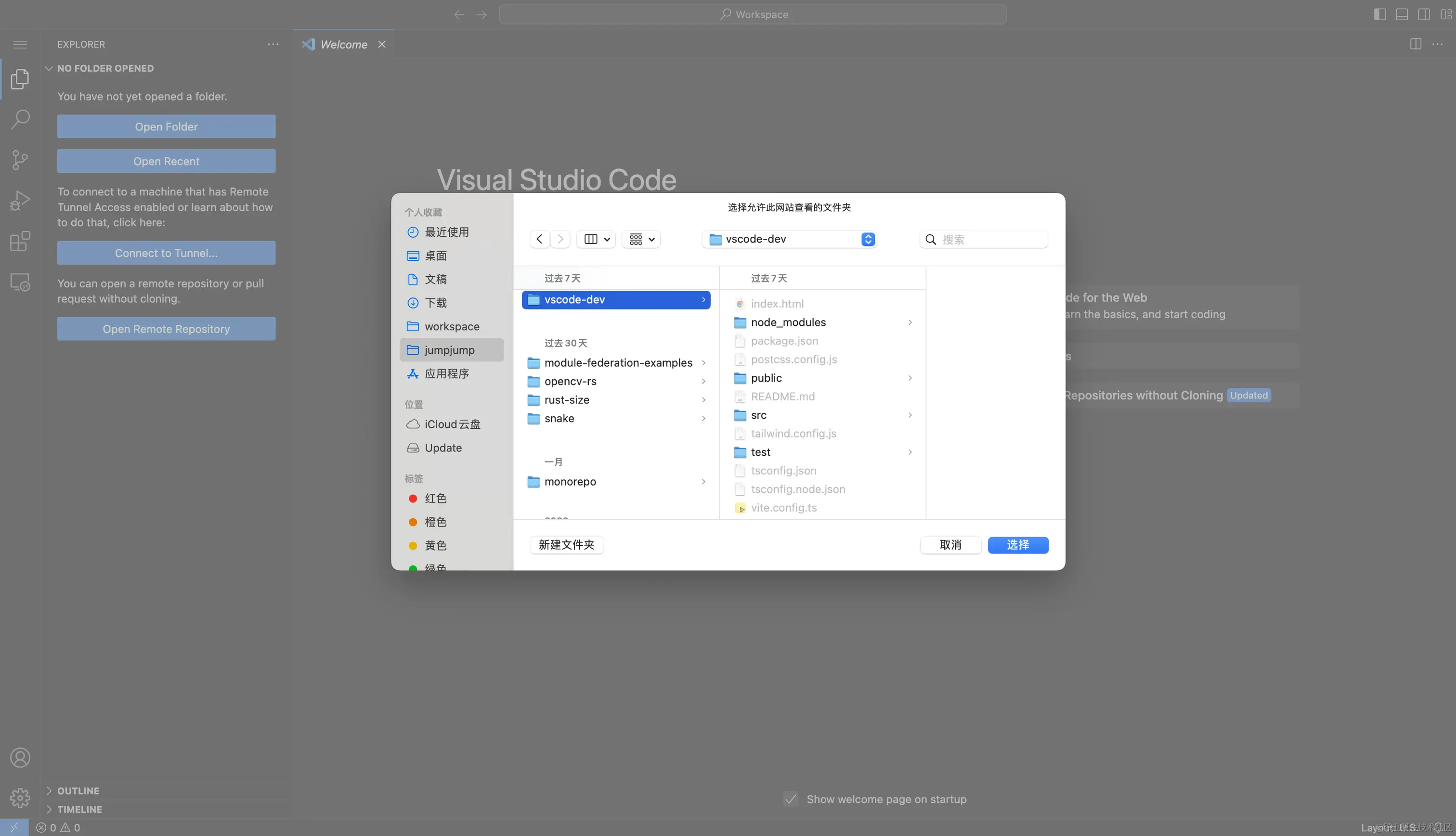1456x836 pixels.
Task: Open the Search view in activity bar
Action: click(x=20, y=119)
